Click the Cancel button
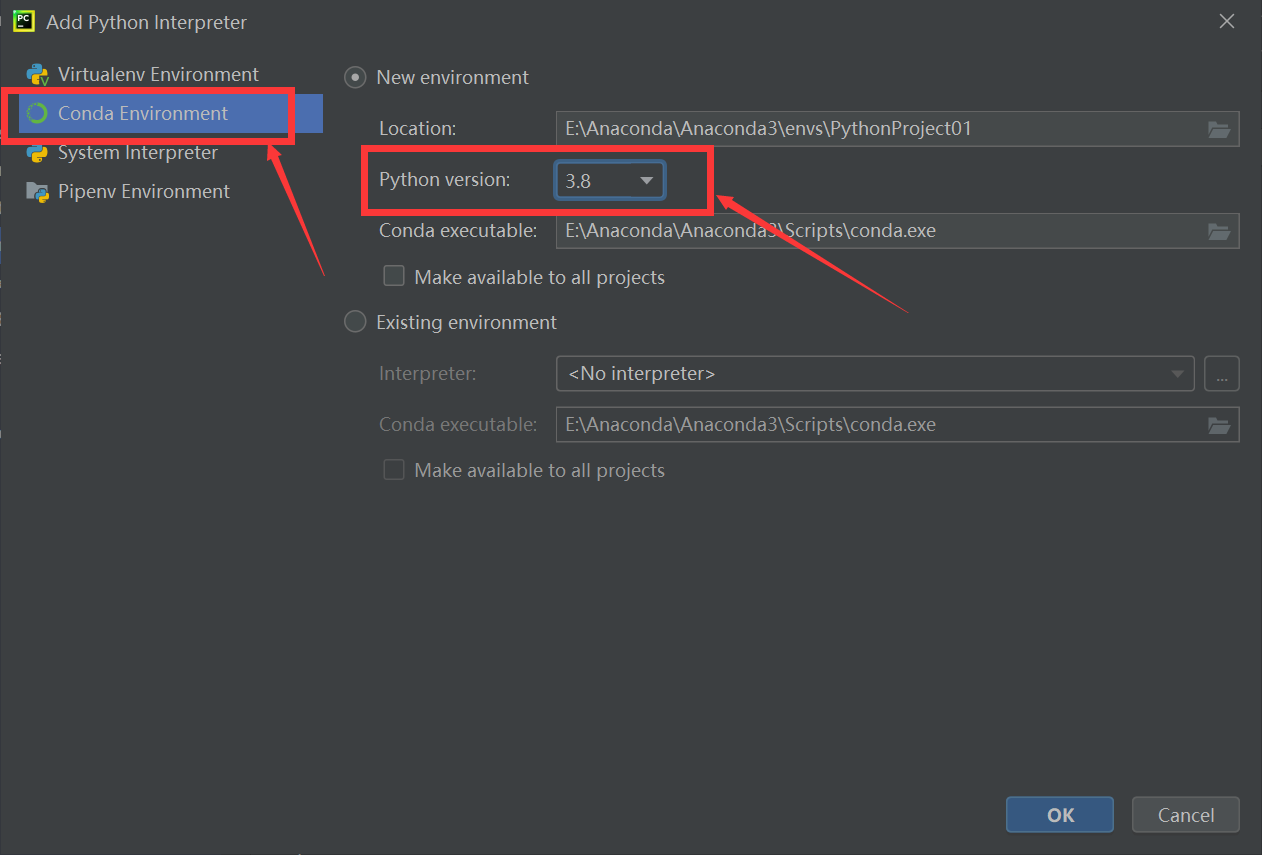1262x855 pixels. coord(1186,815)
